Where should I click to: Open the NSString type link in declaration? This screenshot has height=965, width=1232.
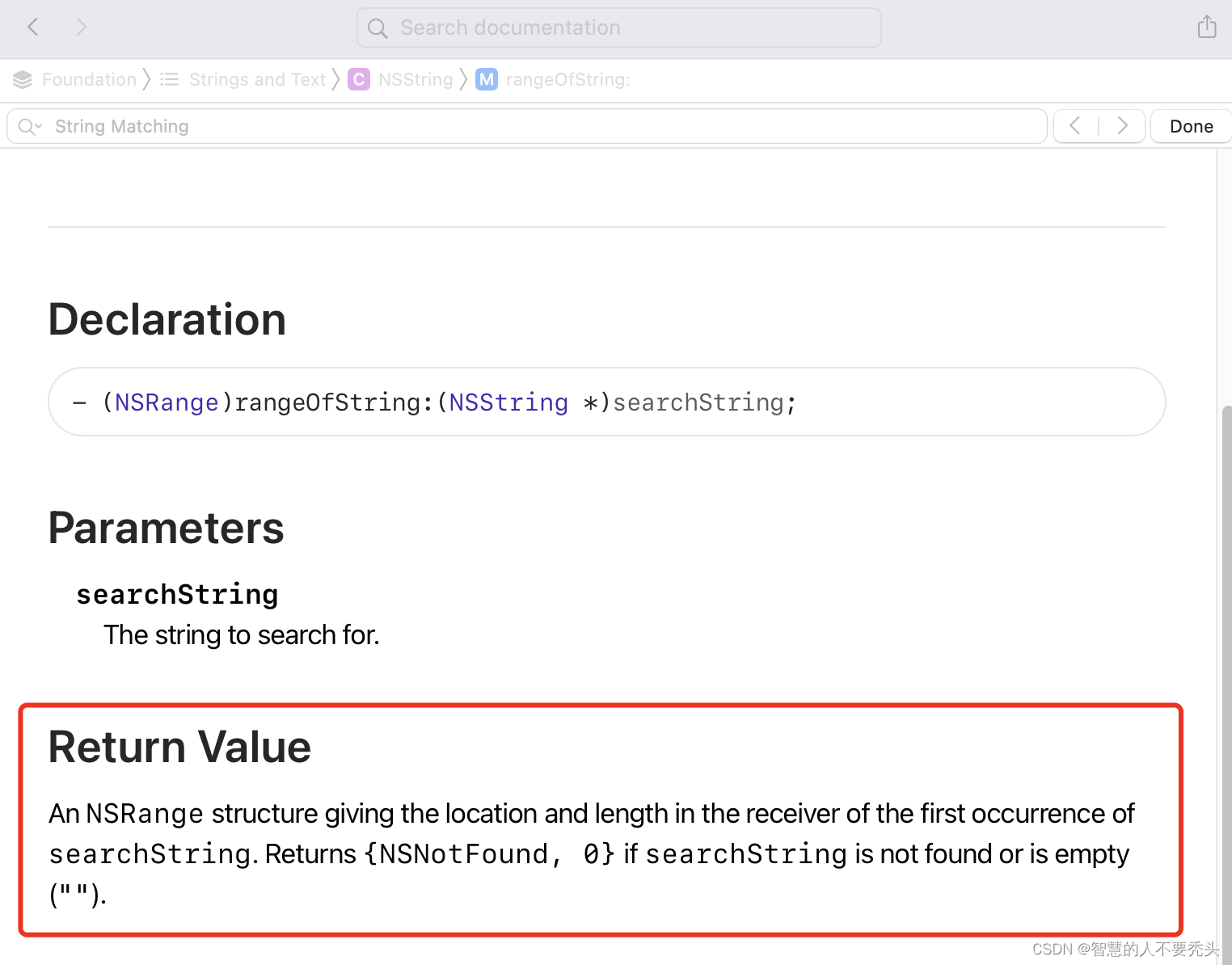[x=508, y=402]
